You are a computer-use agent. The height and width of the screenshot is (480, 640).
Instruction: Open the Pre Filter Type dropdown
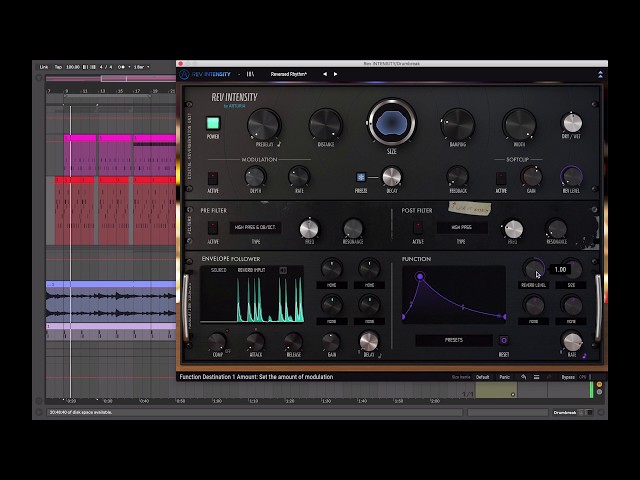pyautogui.click(x=256, y=227)
